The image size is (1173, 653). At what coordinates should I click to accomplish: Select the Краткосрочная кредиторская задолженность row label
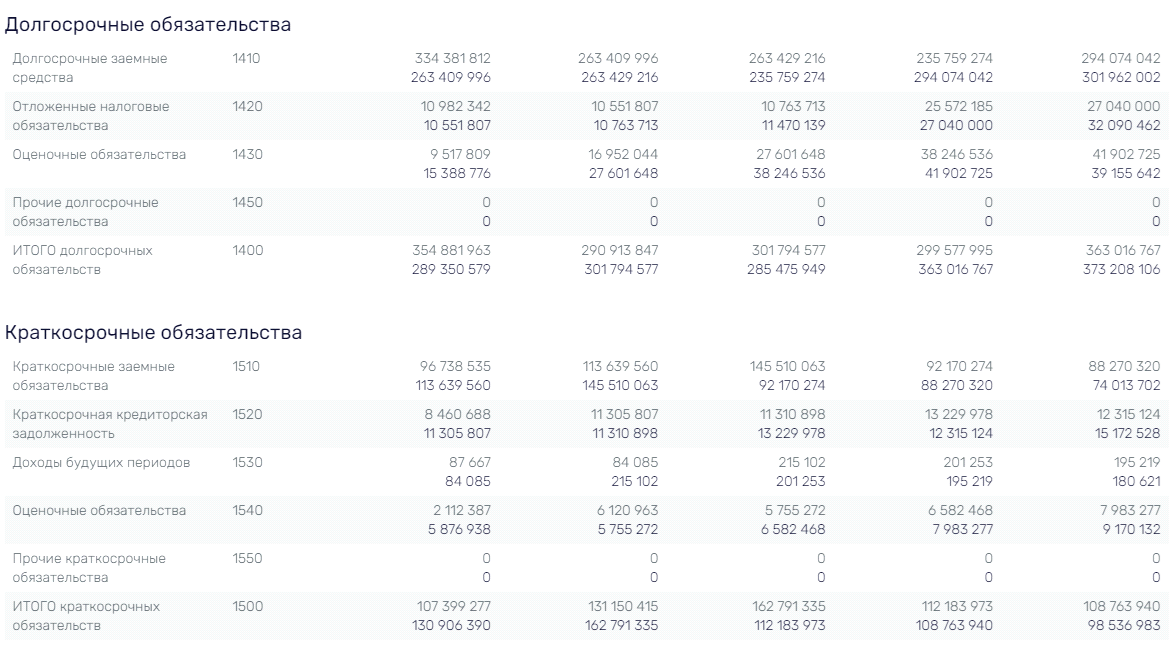(x=110, y=424)
